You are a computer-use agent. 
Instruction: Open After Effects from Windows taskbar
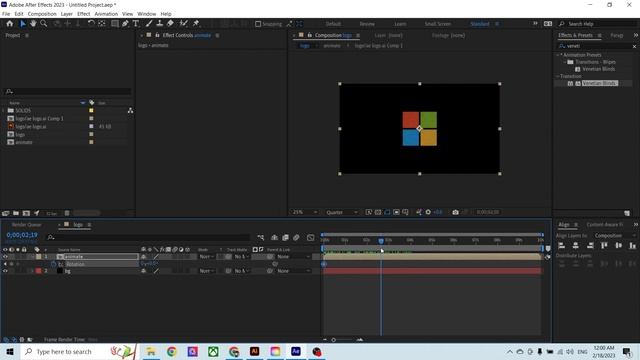point(296,351)
